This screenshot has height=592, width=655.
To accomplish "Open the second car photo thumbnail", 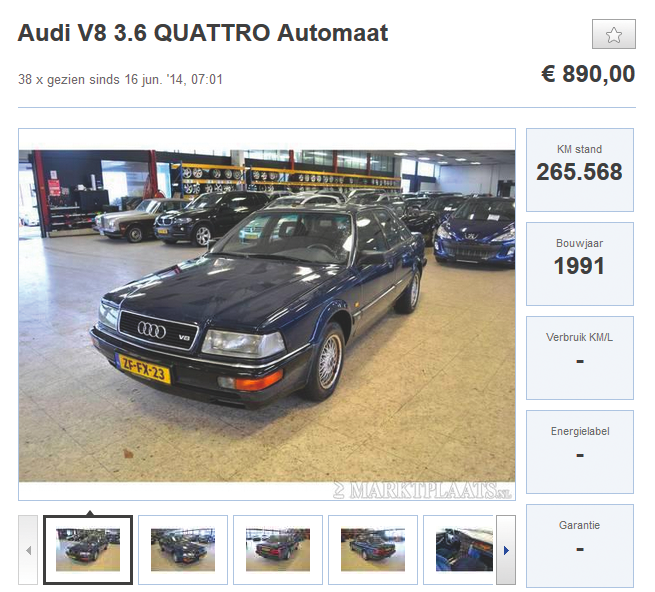I will coord(183,550).
